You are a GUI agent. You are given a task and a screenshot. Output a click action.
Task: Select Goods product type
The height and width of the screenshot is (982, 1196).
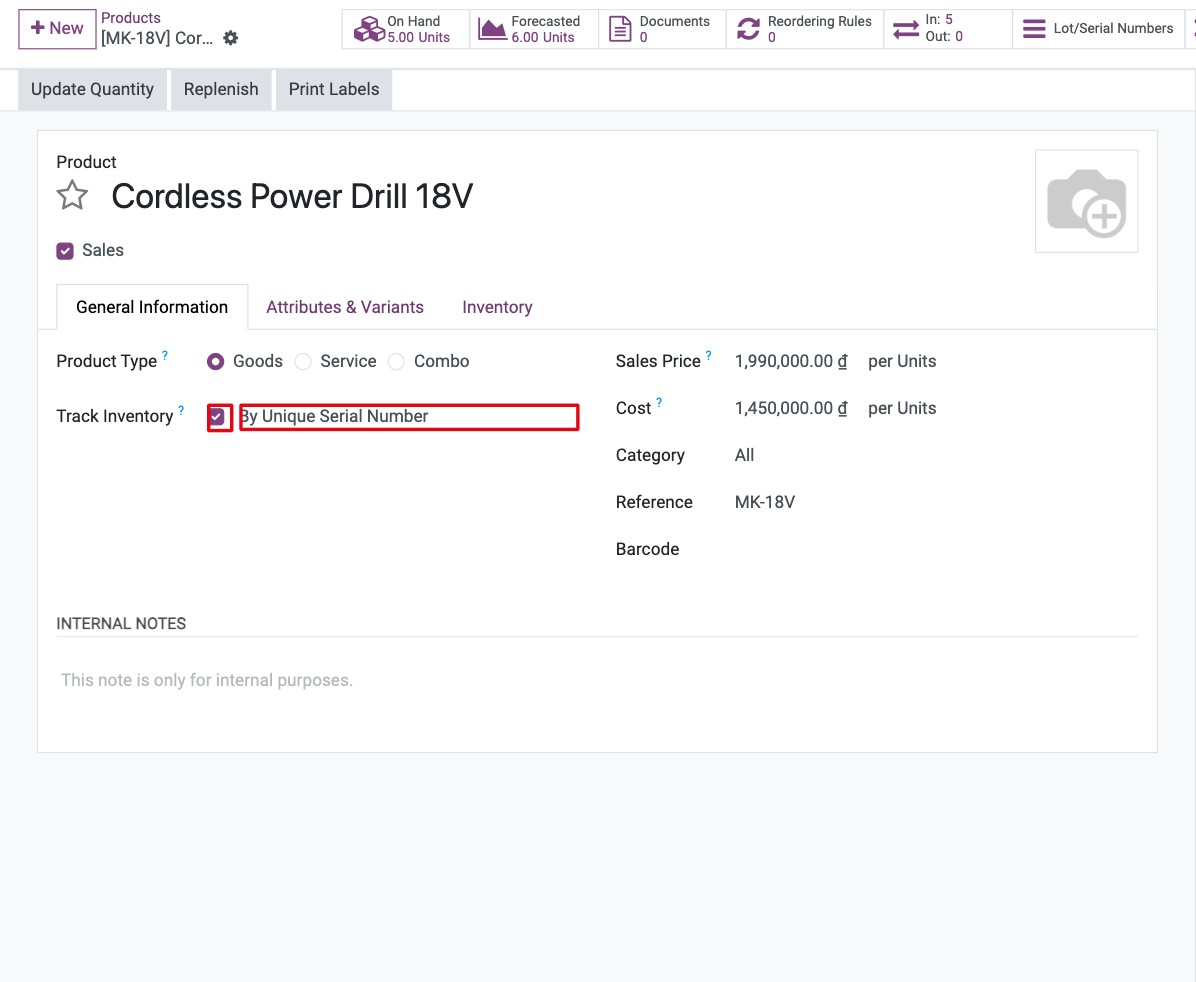216,362
